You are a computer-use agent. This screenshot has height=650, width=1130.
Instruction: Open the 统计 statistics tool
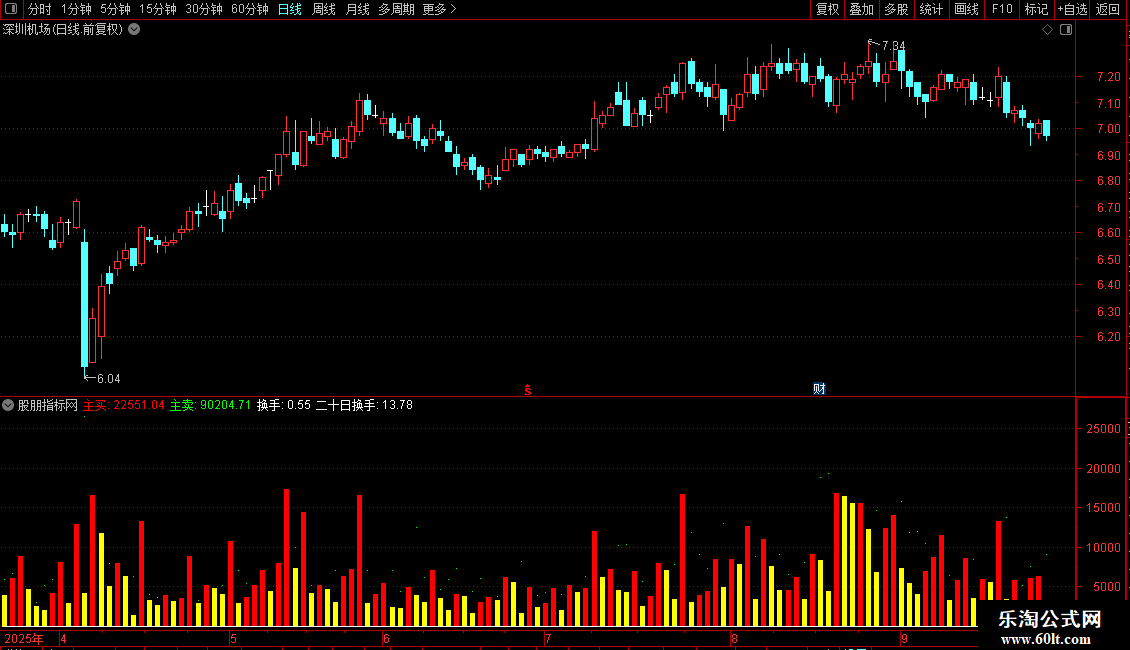pos(931,9)
